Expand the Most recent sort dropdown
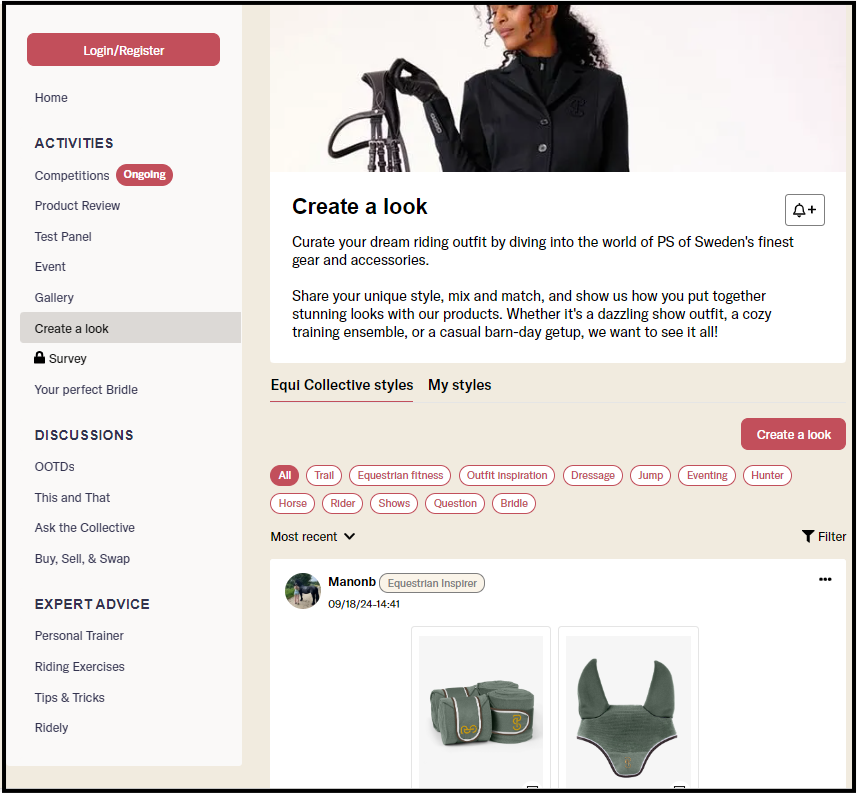The width and height of the screenshot is (857, 793). (313, 537)
